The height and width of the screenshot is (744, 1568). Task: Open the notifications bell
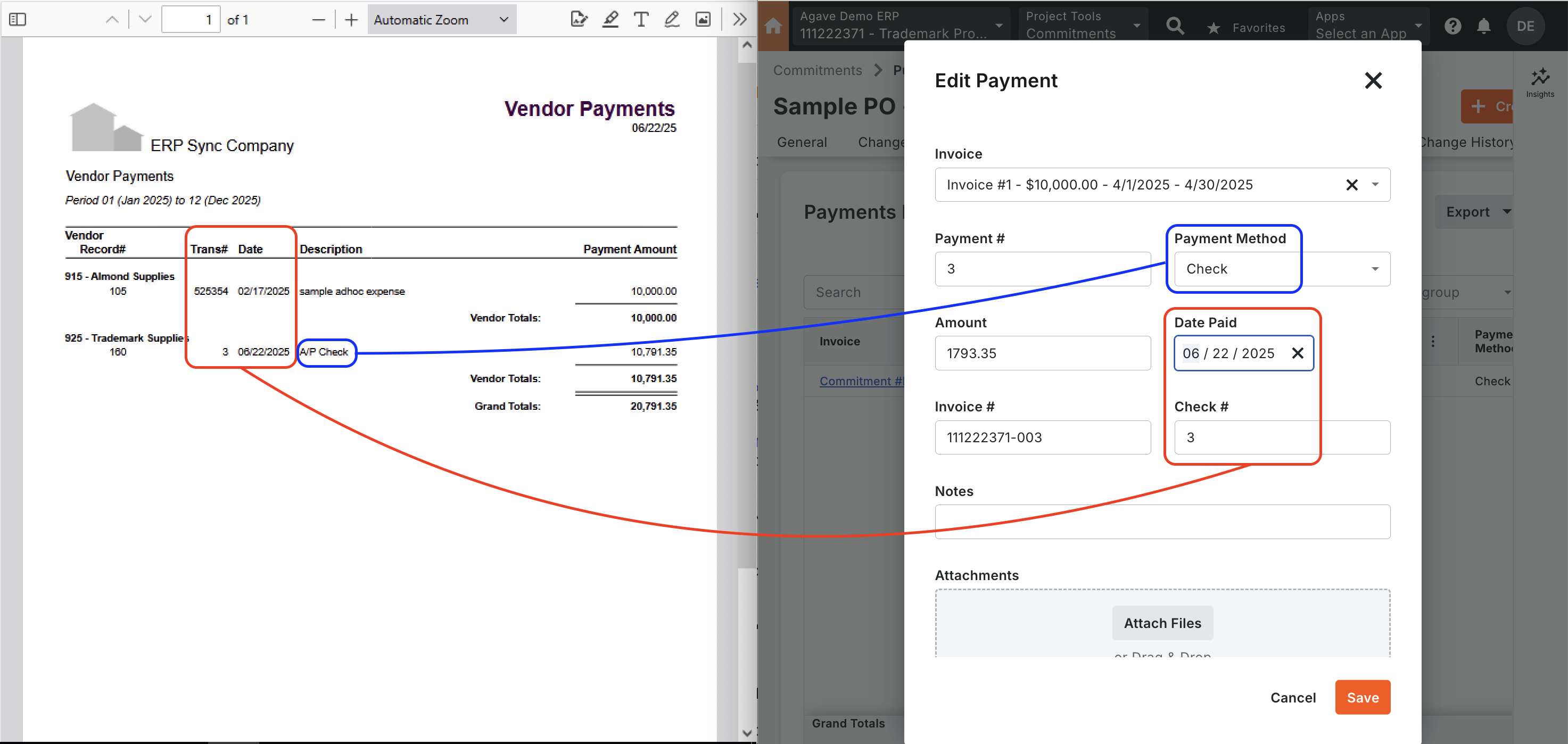(x=1483, y=26)
